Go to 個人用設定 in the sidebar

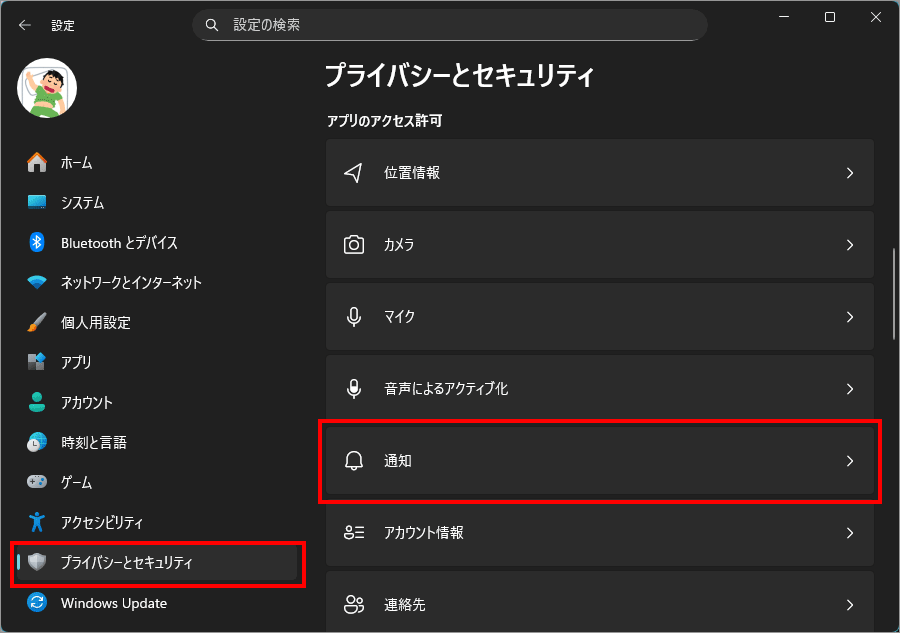pos(95,323)
